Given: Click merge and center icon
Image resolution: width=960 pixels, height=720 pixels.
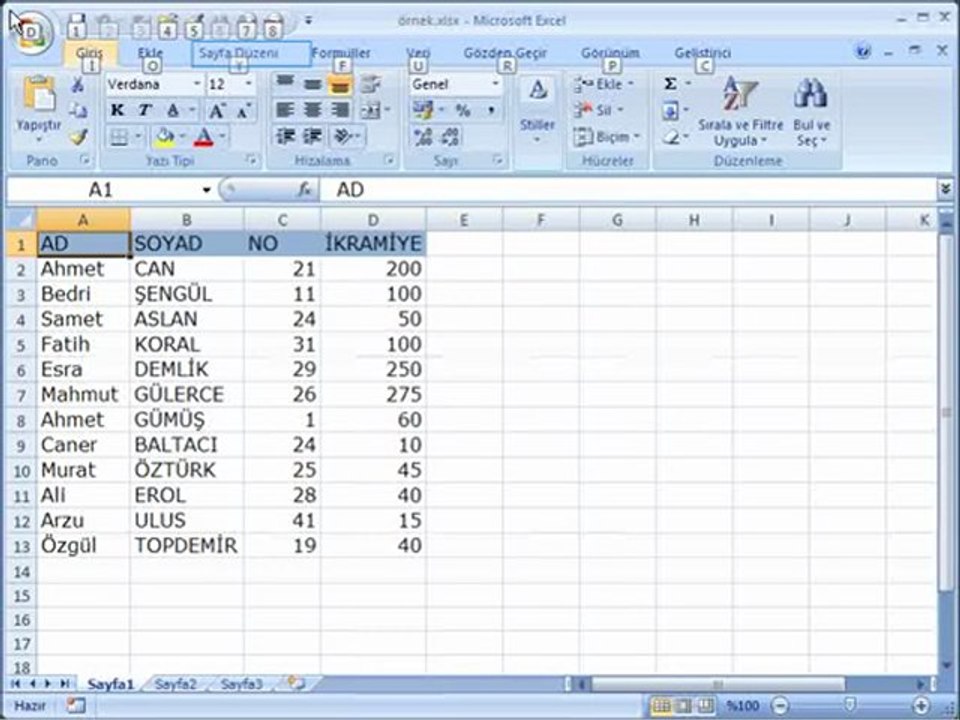Looking at the screenshot, I should (370, 110).
